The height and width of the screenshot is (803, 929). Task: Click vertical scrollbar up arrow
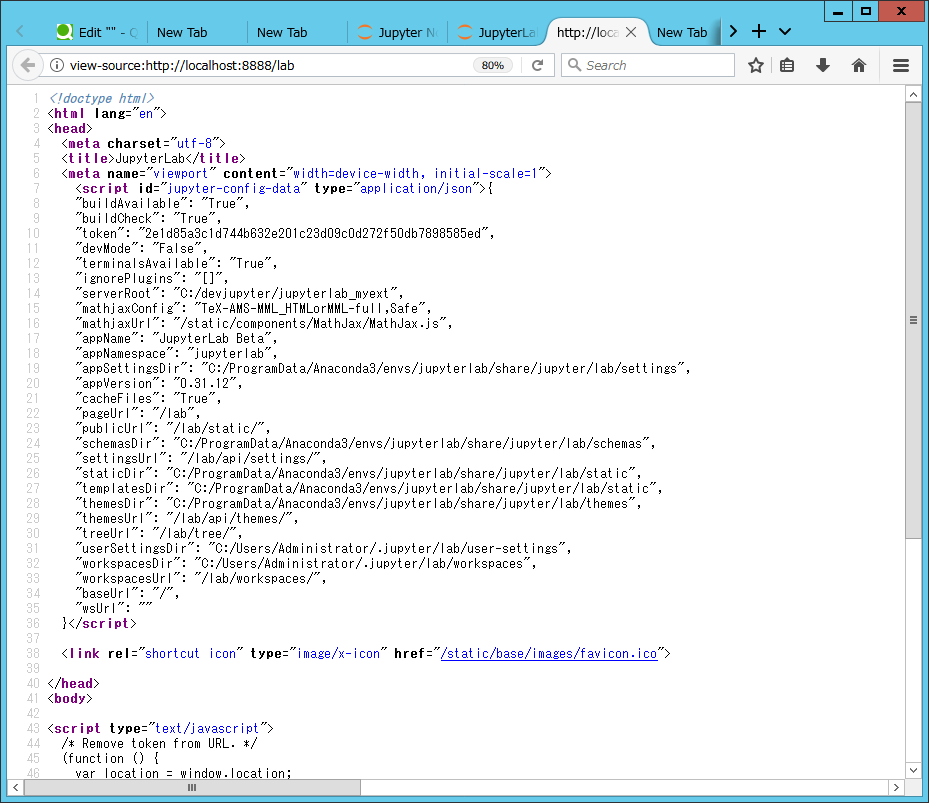[x=913, y=94]
